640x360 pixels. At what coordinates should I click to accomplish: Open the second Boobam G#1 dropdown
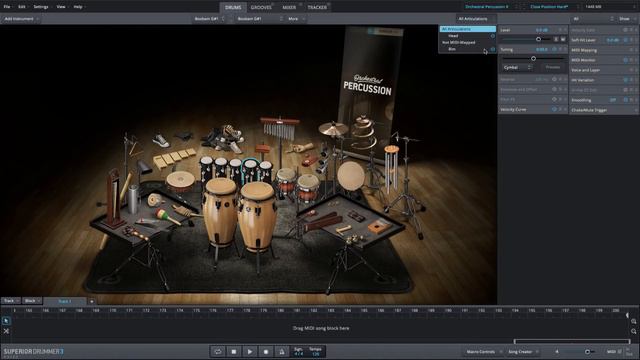coord(260,19)
